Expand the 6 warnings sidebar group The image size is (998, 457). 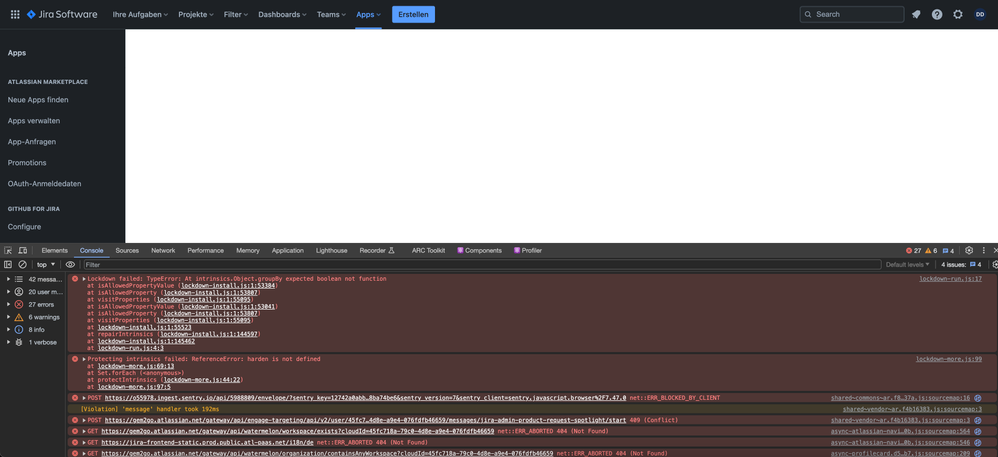[x=8, y=317]
